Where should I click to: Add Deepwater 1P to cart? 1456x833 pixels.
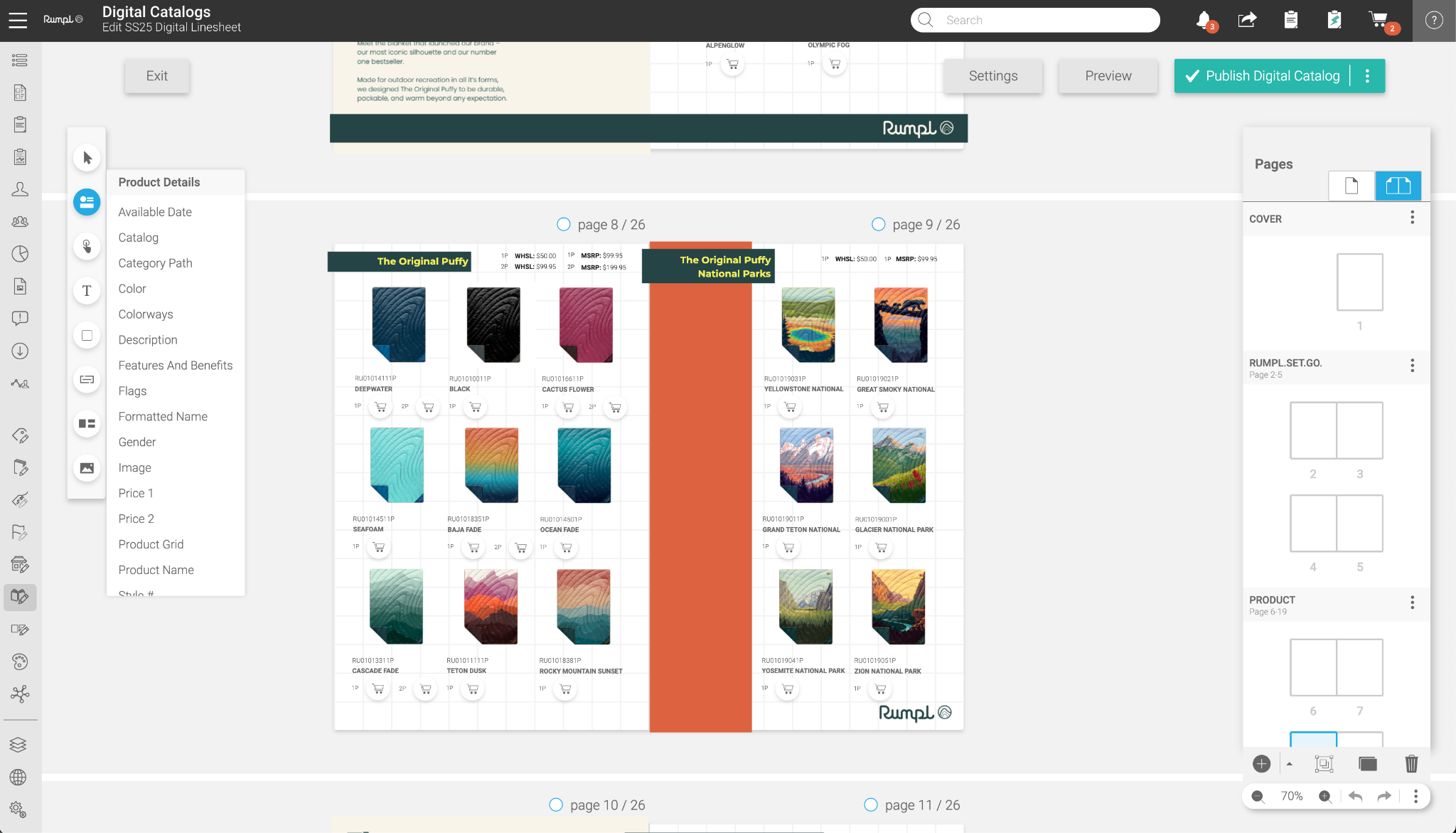point(380,407)
